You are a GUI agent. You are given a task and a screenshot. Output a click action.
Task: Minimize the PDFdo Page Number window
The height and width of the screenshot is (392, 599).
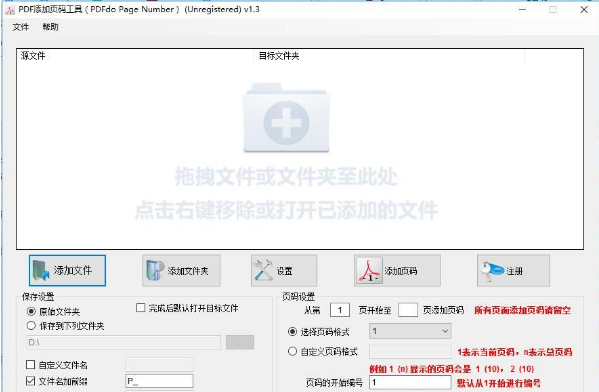pos(523,10)
